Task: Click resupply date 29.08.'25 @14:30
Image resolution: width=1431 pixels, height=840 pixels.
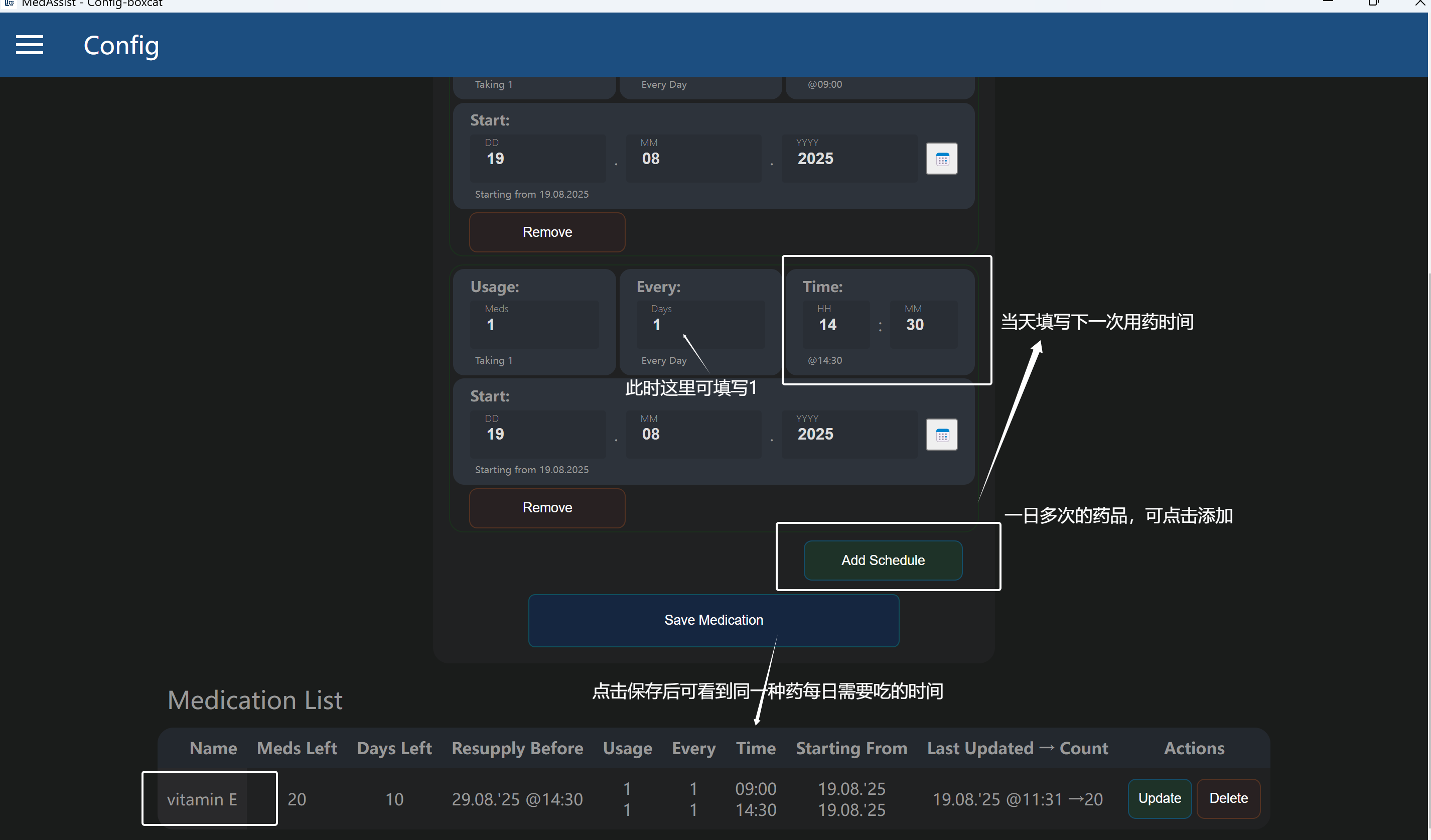Action: click(517, 799)
